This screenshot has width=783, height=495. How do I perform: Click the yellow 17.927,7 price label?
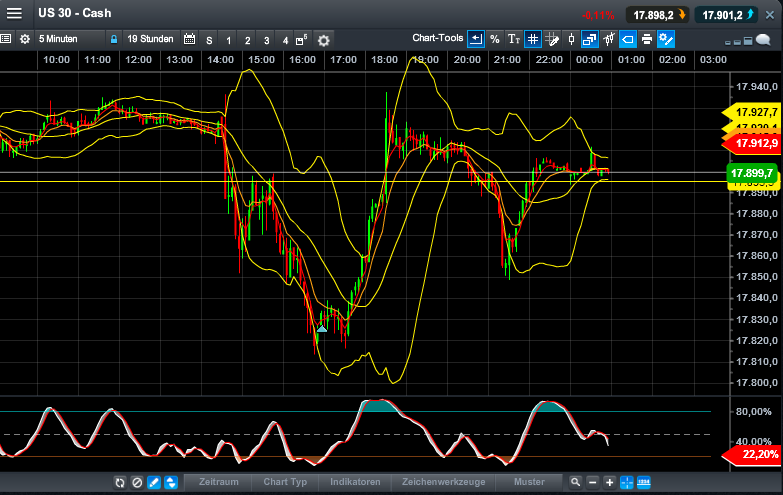pyautogui.click(x=753, y=112)
